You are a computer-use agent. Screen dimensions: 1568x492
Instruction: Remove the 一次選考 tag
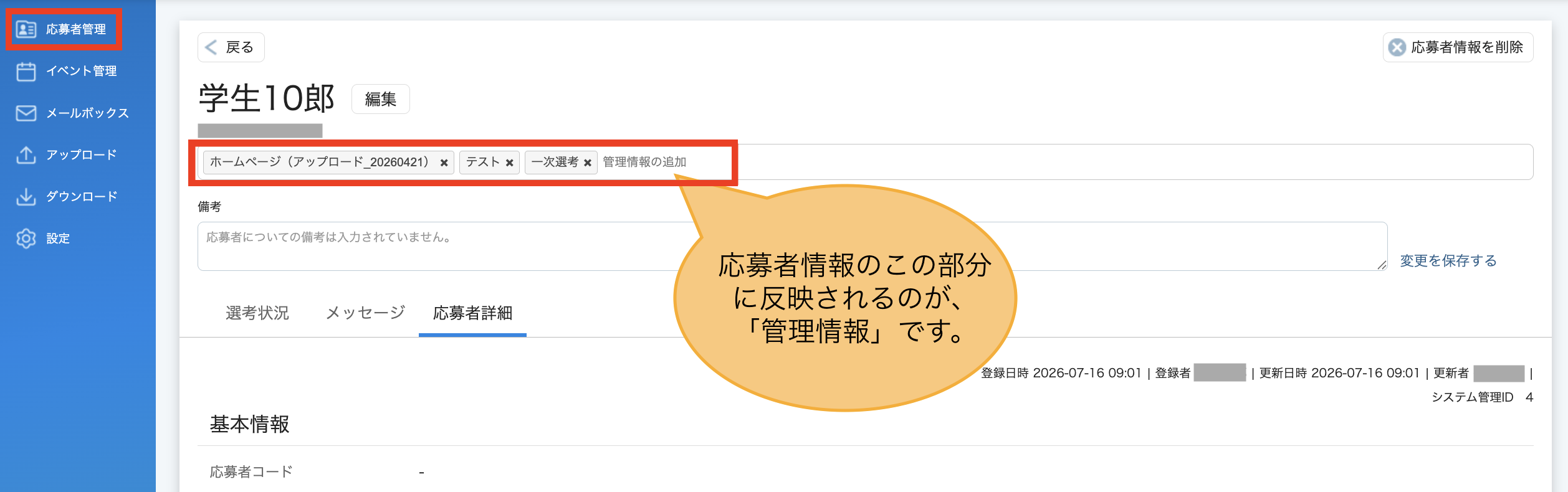[588, 163]
